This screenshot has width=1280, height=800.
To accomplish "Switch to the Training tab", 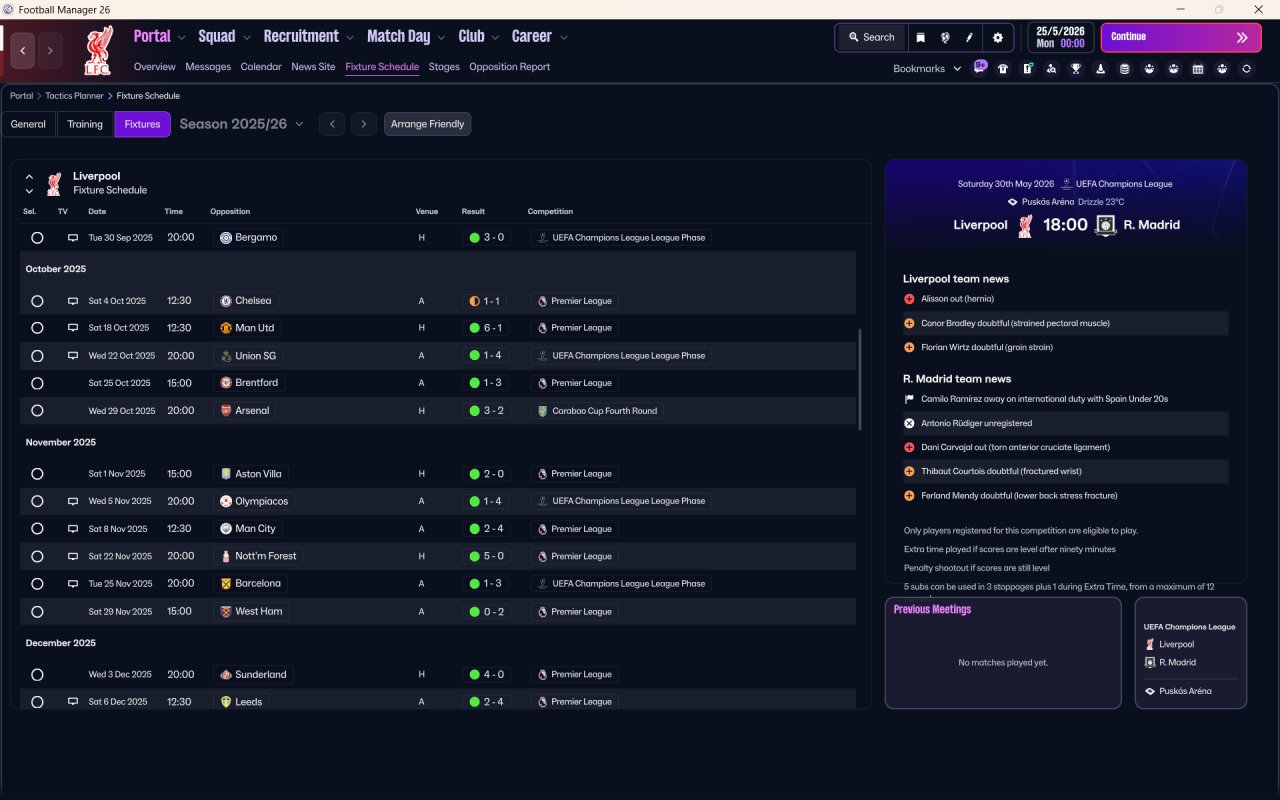I will coord(85,124).
